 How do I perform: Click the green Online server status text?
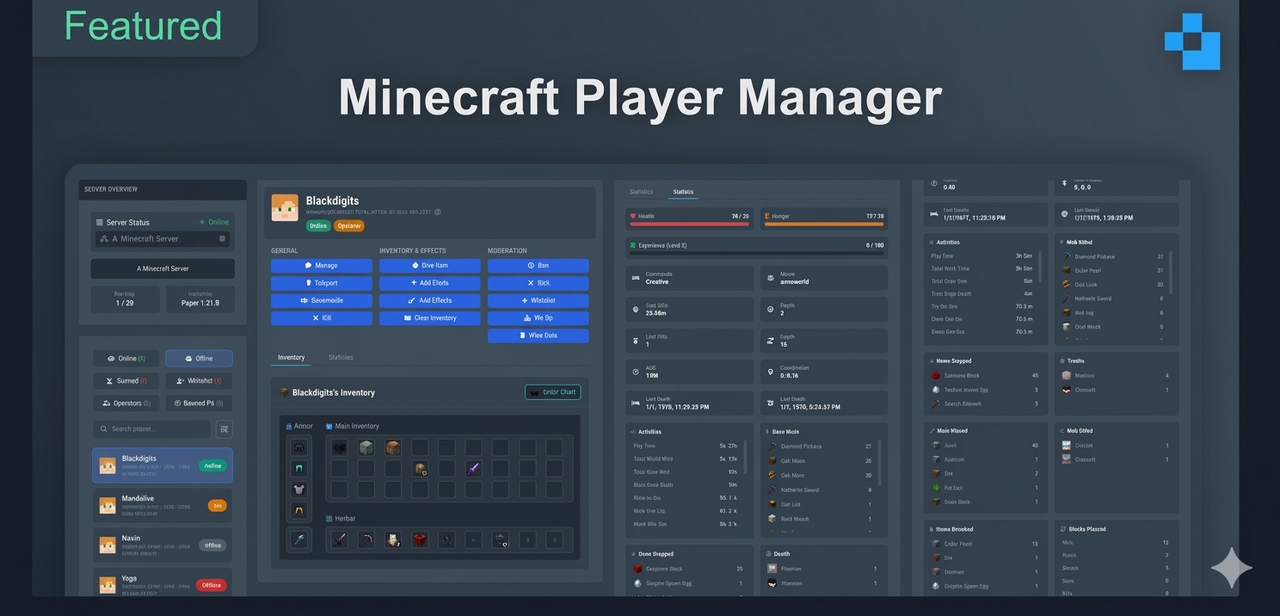click(218, 222)
